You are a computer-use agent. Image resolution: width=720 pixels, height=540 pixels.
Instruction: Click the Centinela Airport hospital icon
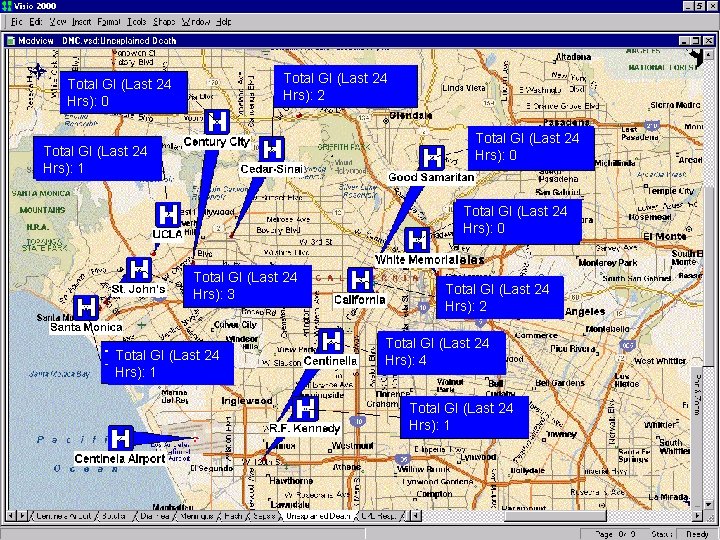point(121,438)
